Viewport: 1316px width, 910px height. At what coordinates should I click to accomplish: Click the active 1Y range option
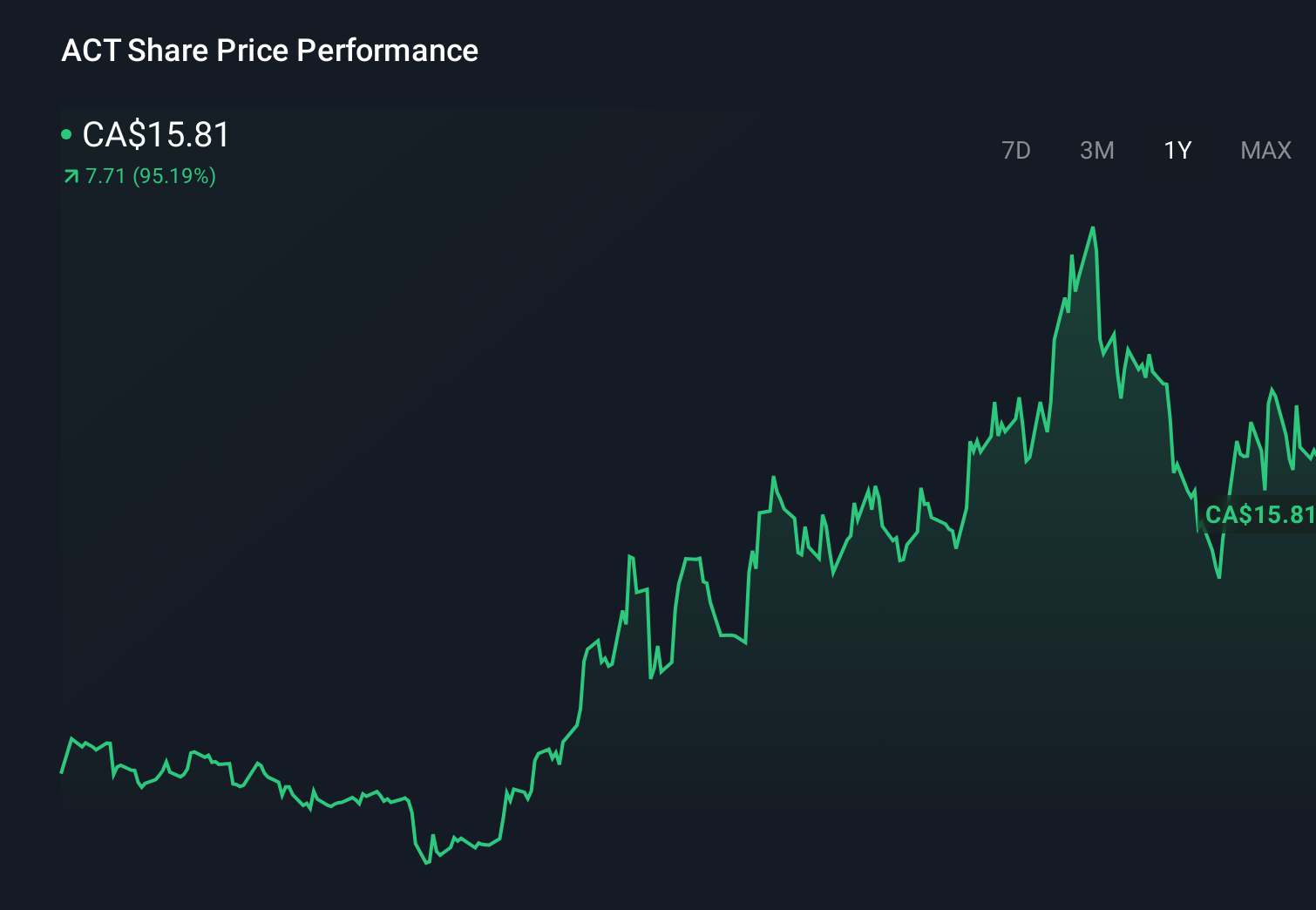pos(1176,150)
